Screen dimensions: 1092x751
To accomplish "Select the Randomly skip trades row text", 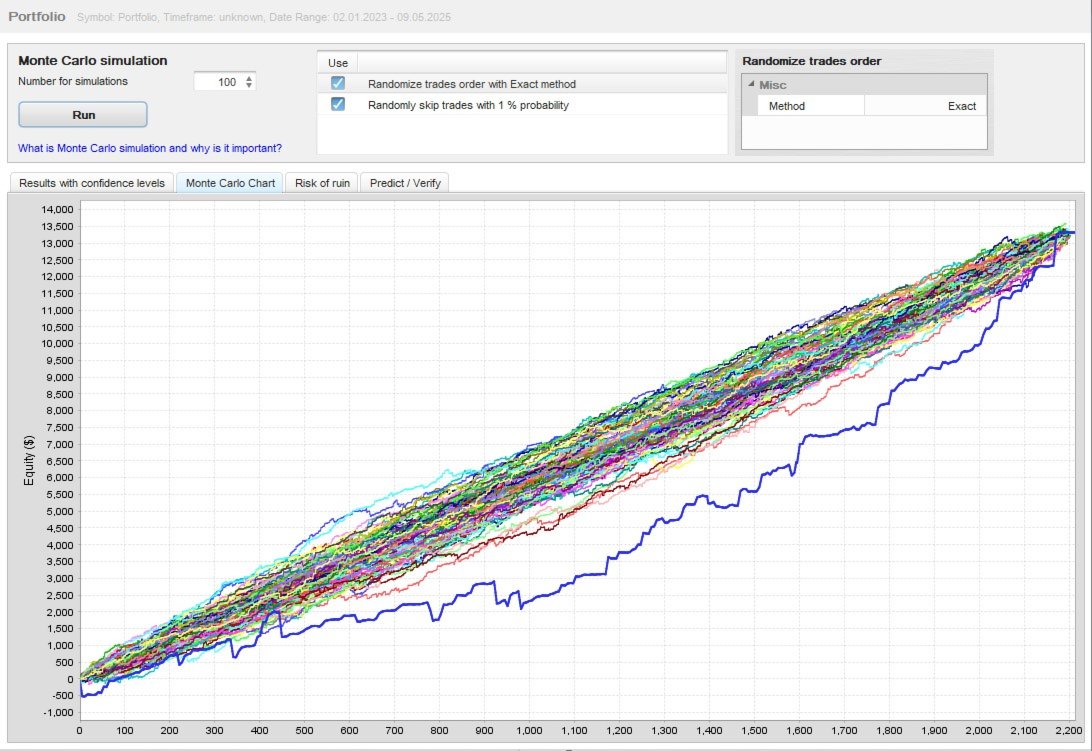I will click(468, 105).
